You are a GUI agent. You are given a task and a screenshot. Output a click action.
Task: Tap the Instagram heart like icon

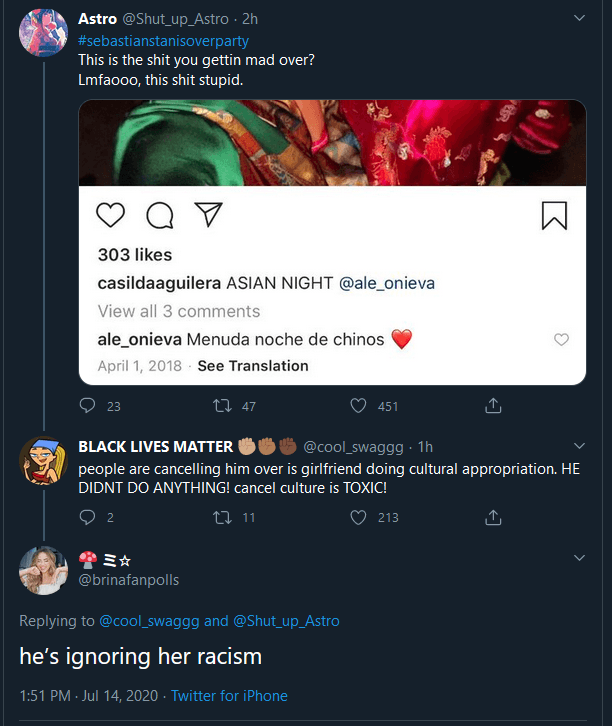110,214
